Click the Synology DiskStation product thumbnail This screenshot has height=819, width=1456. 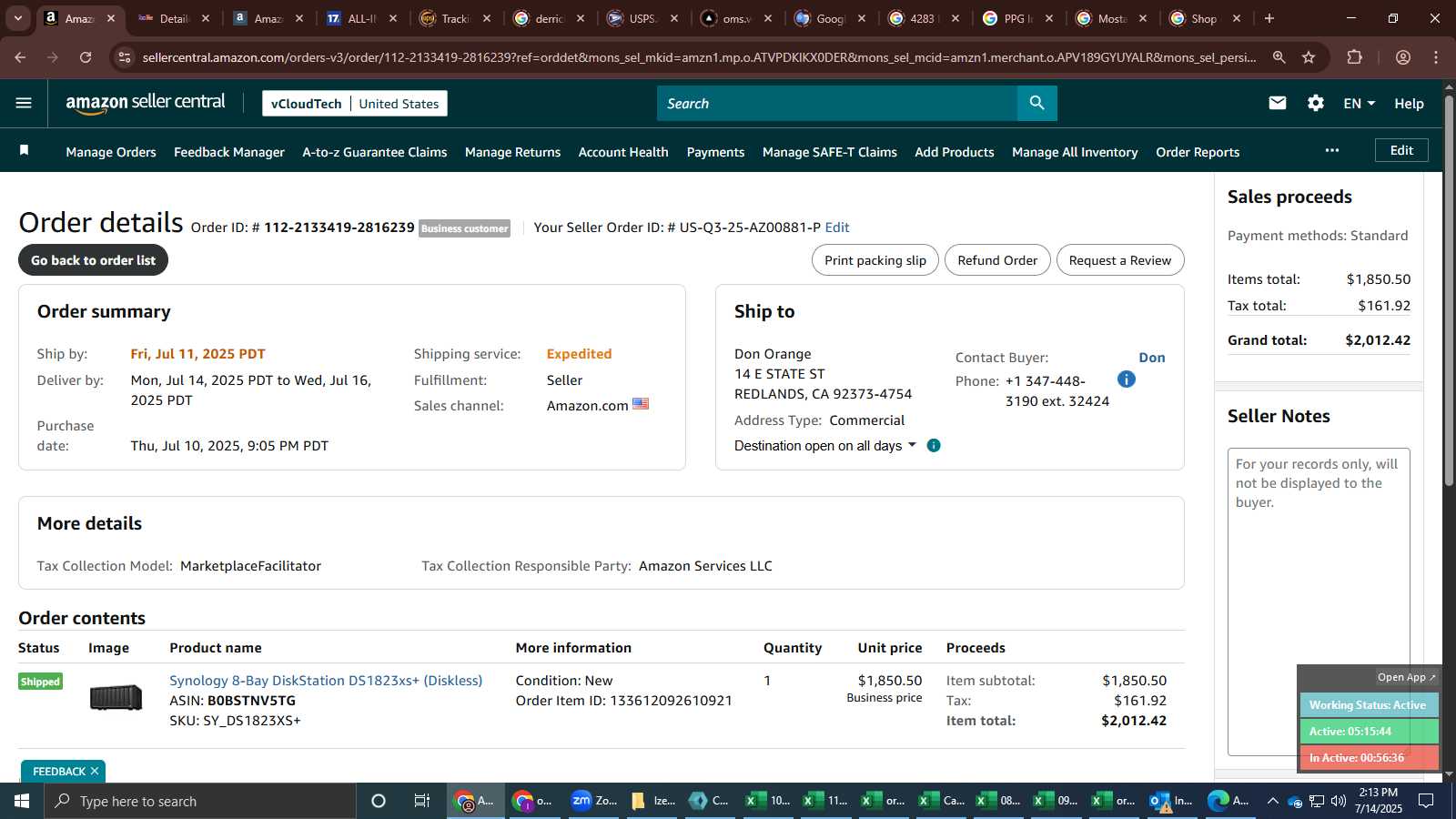116,697
